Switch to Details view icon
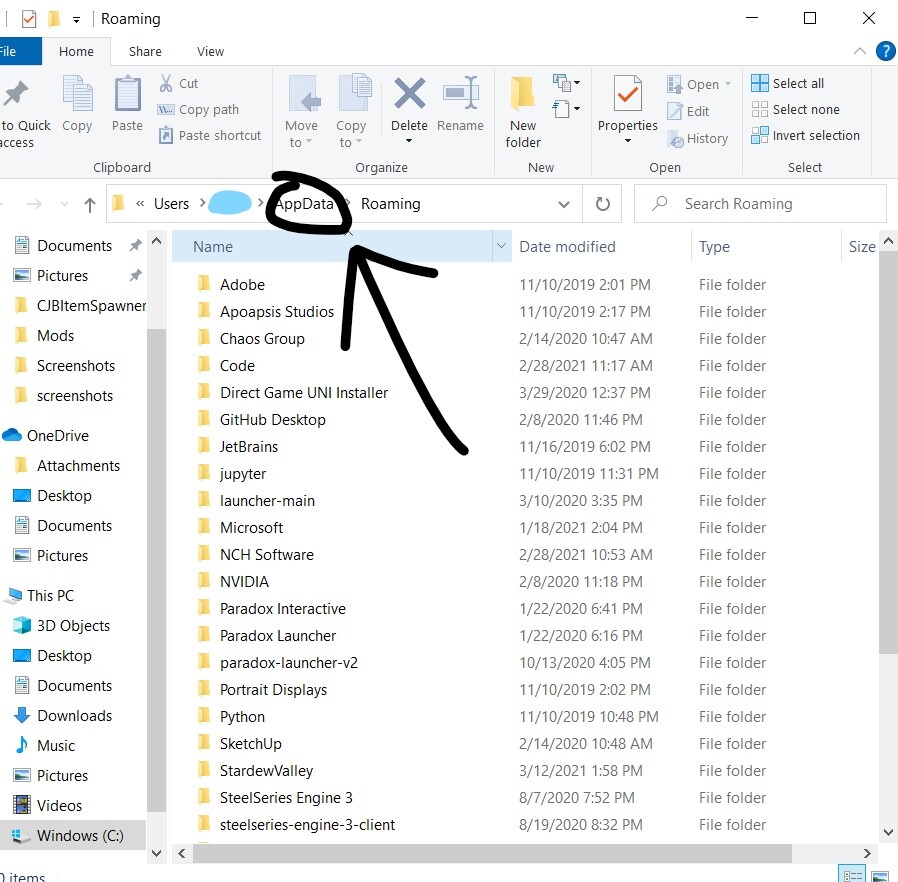Image resolution: width=898 pixels, height=882 pixels. 852,875
